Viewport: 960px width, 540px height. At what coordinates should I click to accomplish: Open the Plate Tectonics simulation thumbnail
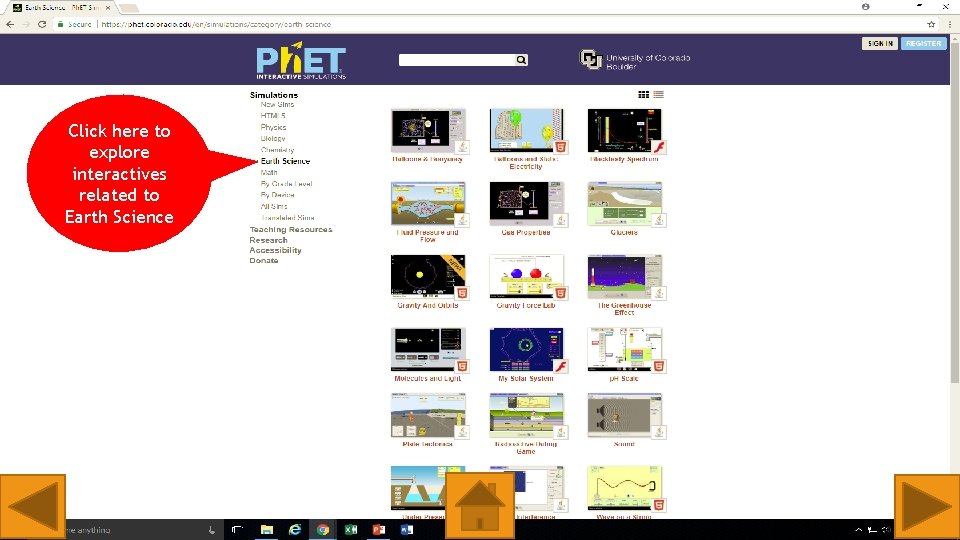tap(428, 416)
